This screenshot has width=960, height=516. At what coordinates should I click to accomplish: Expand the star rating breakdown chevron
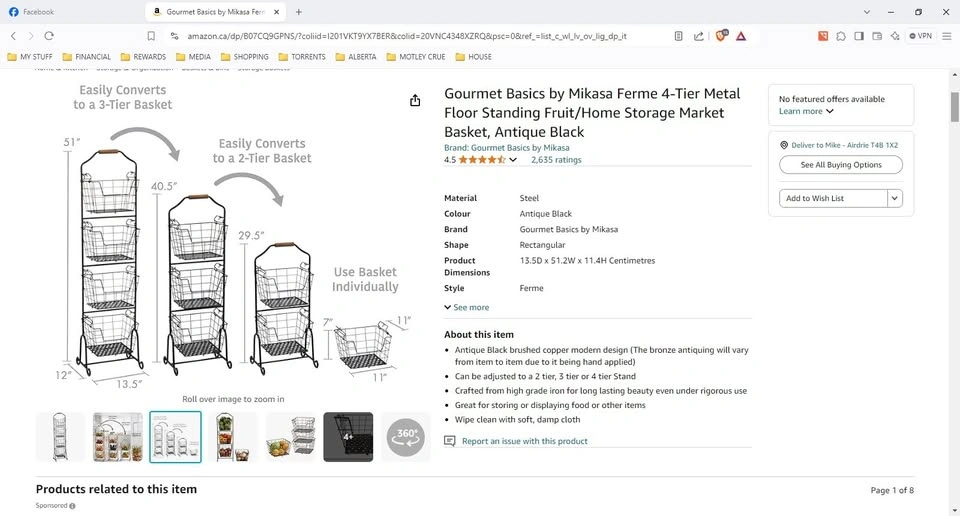click(x=513, y=160)
